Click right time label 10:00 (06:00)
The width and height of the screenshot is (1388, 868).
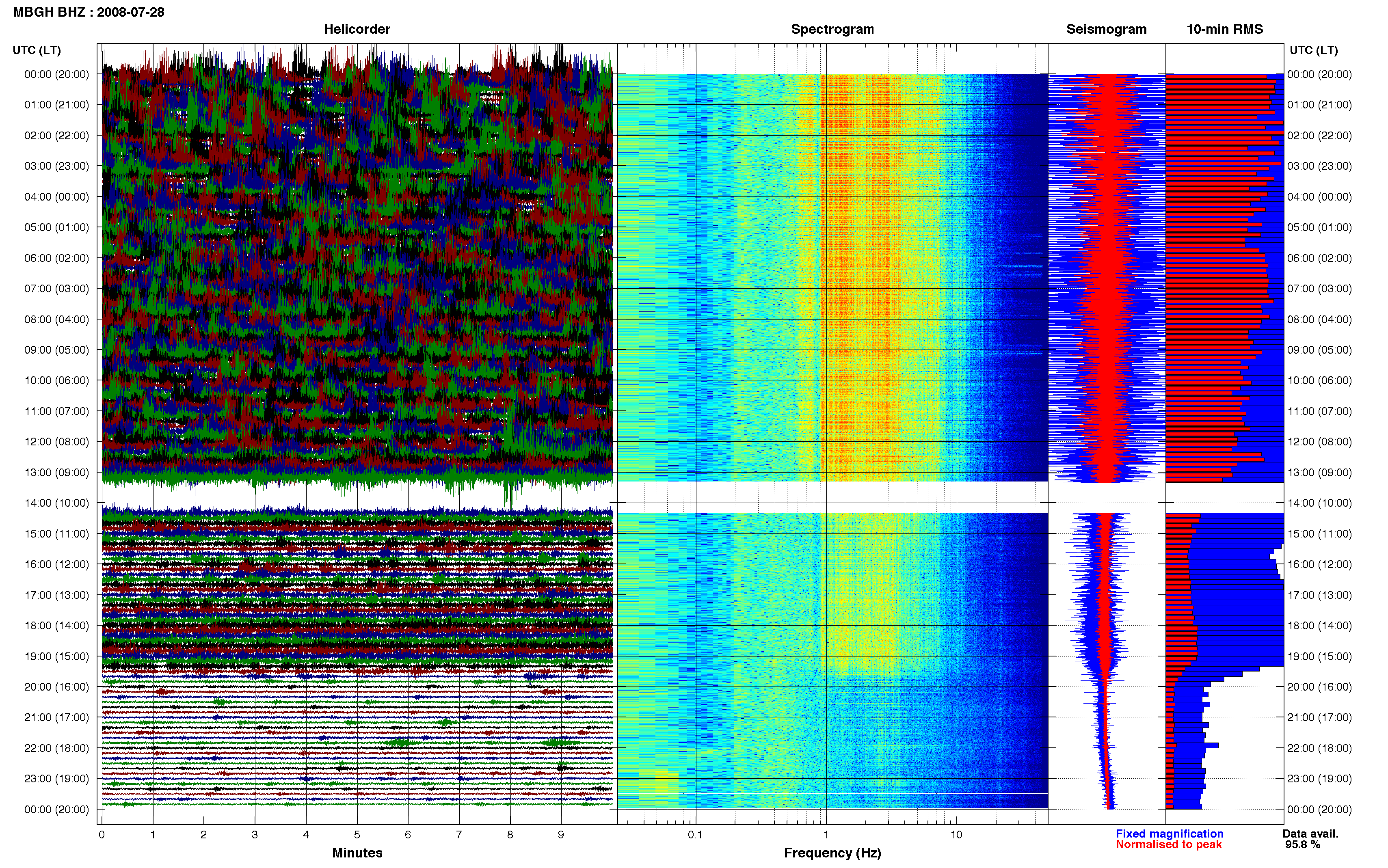1319,380
